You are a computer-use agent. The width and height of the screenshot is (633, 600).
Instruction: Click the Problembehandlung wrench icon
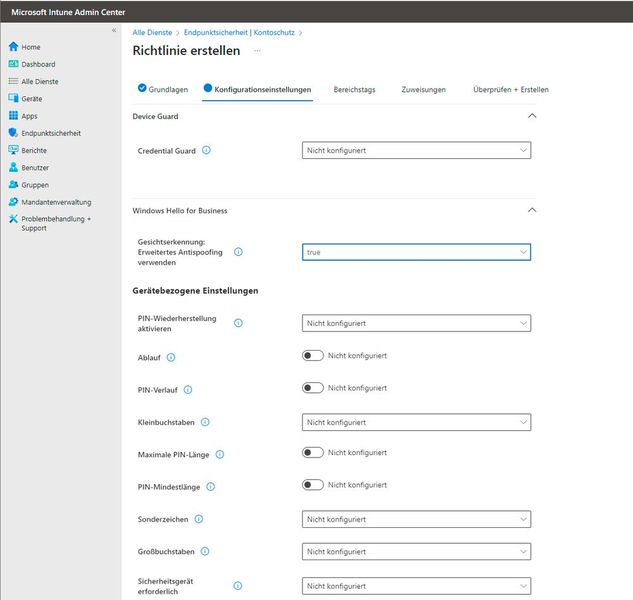tap(13, 219)
